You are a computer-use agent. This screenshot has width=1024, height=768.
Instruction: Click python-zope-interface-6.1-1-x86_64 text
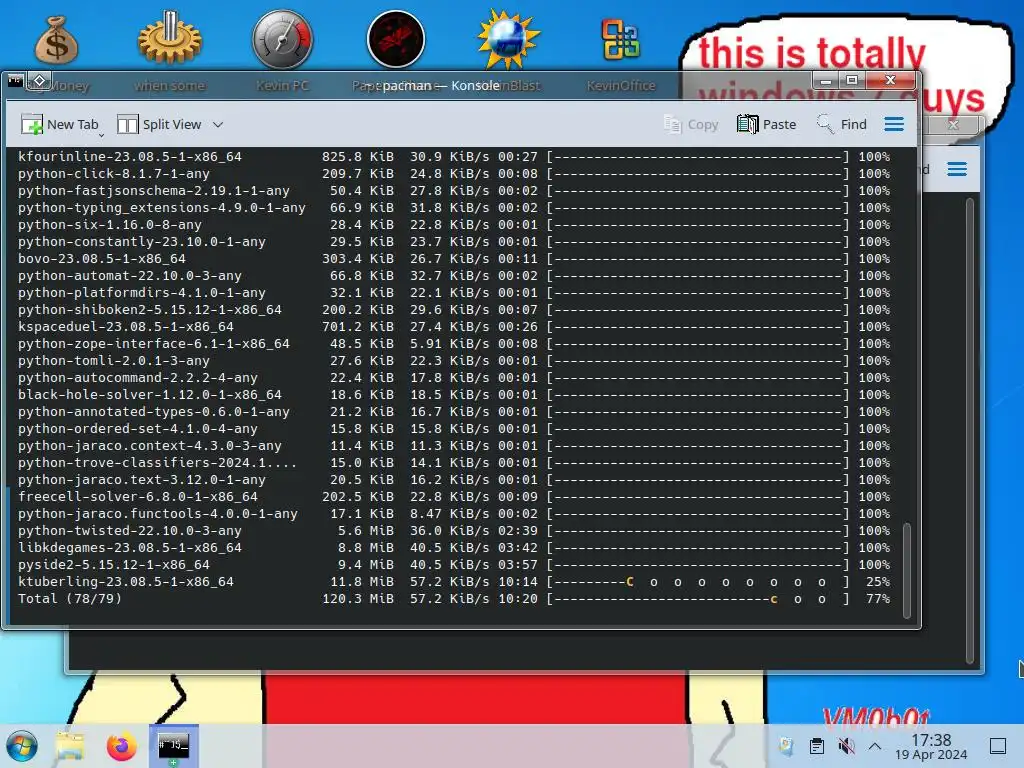(153, 344)
